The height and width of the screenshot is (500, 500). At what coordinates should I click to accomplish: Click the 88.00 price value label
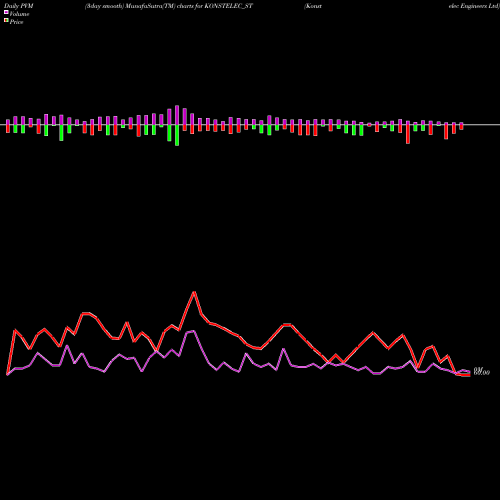pos(482,372)
